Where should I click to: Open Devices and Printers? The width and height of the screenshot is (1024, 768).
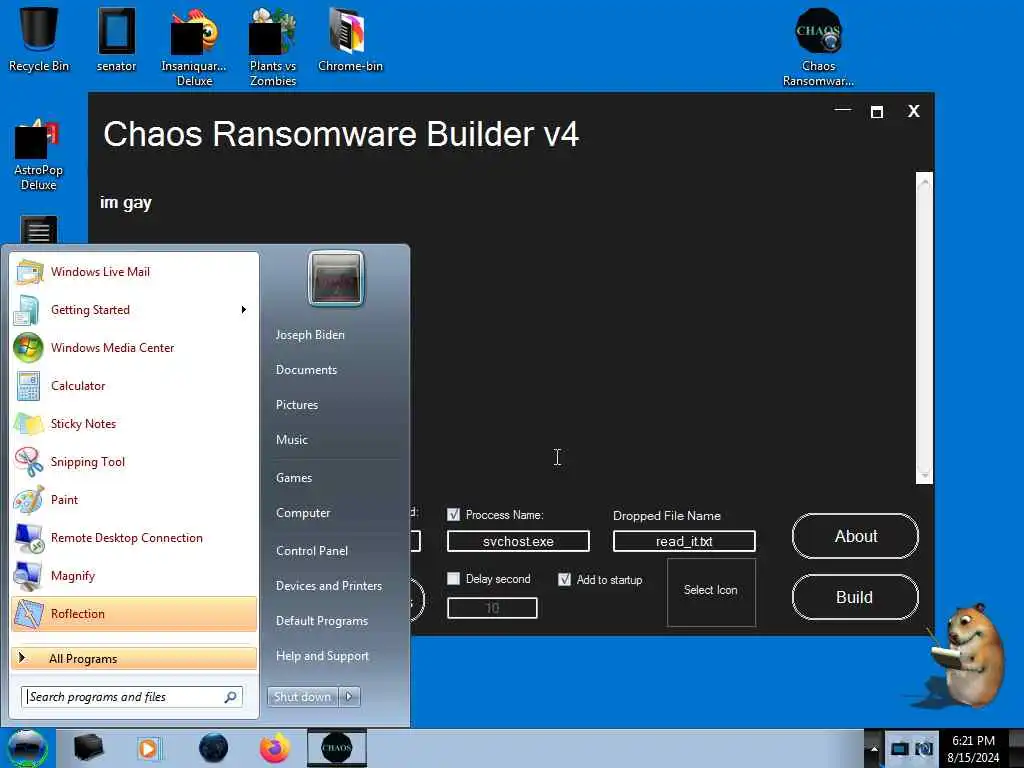coord(328,586)
